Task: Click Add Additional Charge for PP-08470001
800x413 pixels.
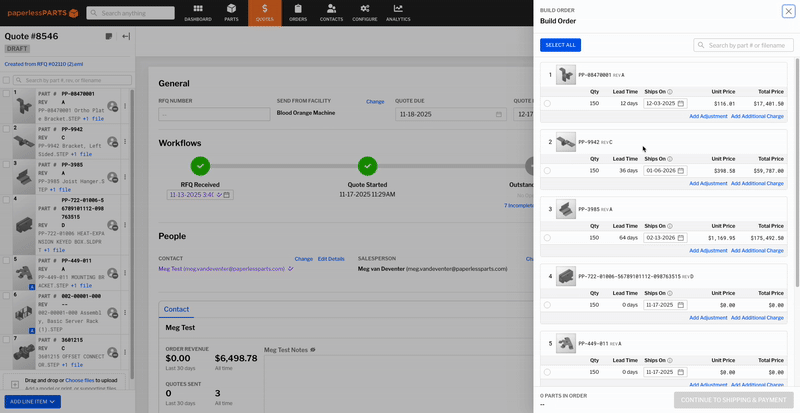Action: click(x=759, y=116)
